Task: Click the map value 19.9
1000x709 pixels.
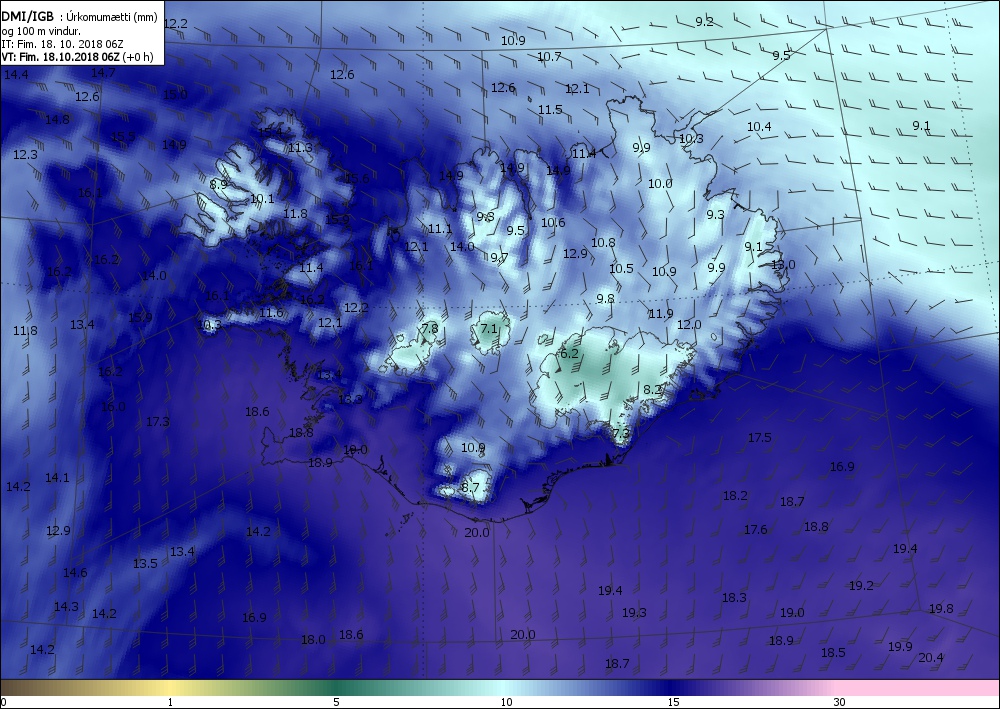Action: (901, 647)
